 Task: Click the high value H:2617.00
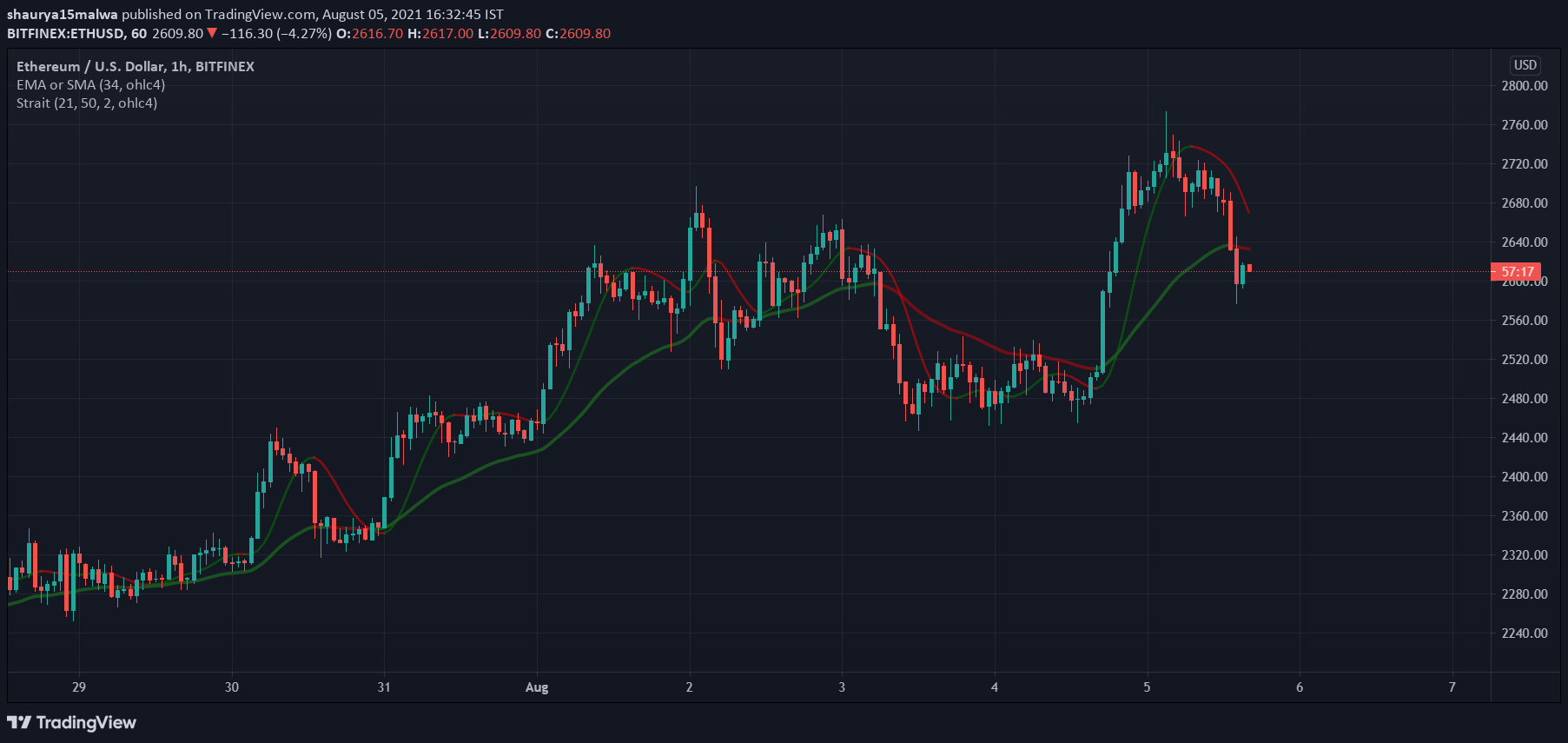(440, 33)
